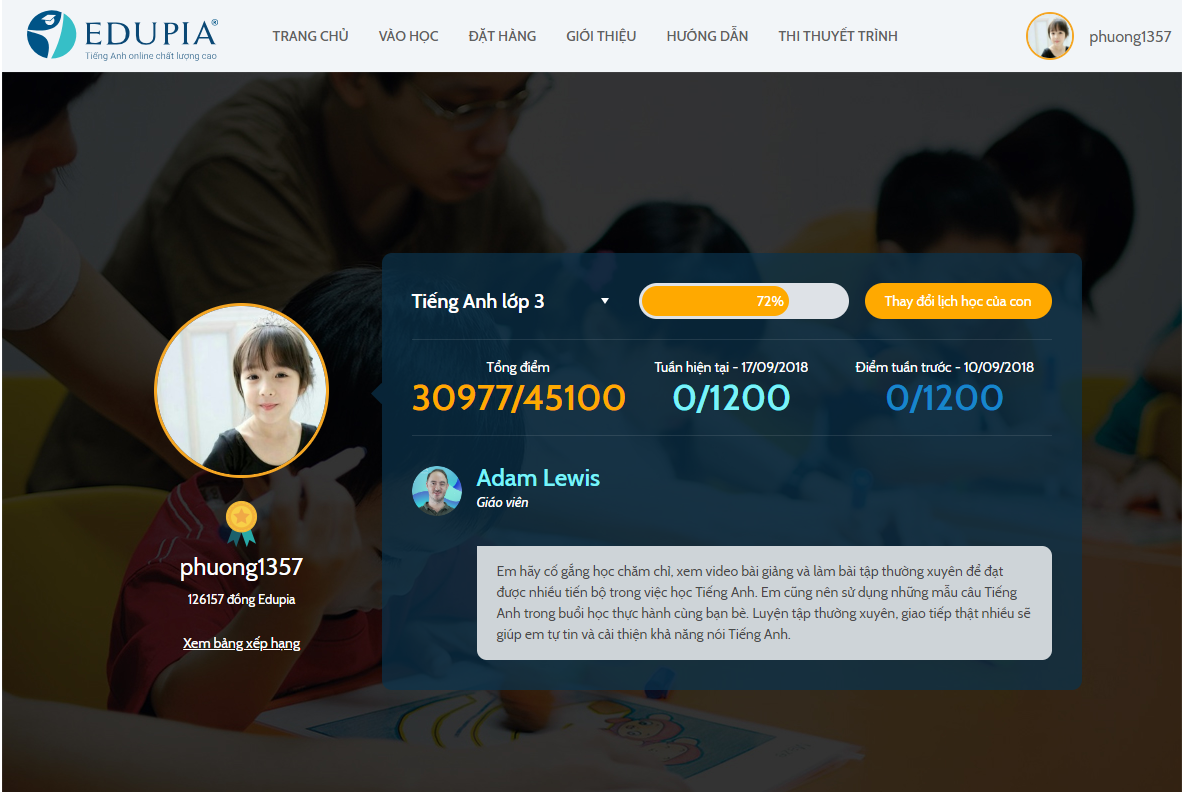Open the ĐẶT HÀNG menu item

502,36
